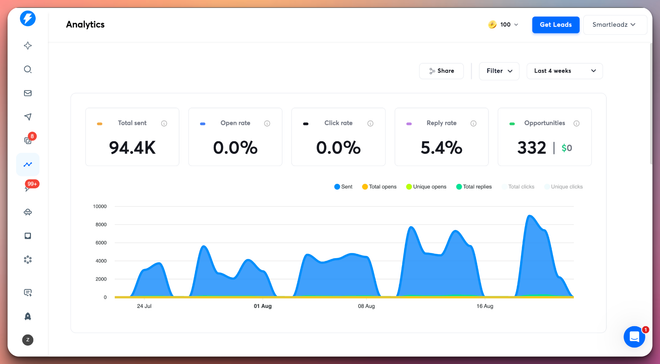Expand the Filter dropdown
Image resolution: width=660 pixels, height=364 pixels.
click(499, 71)
